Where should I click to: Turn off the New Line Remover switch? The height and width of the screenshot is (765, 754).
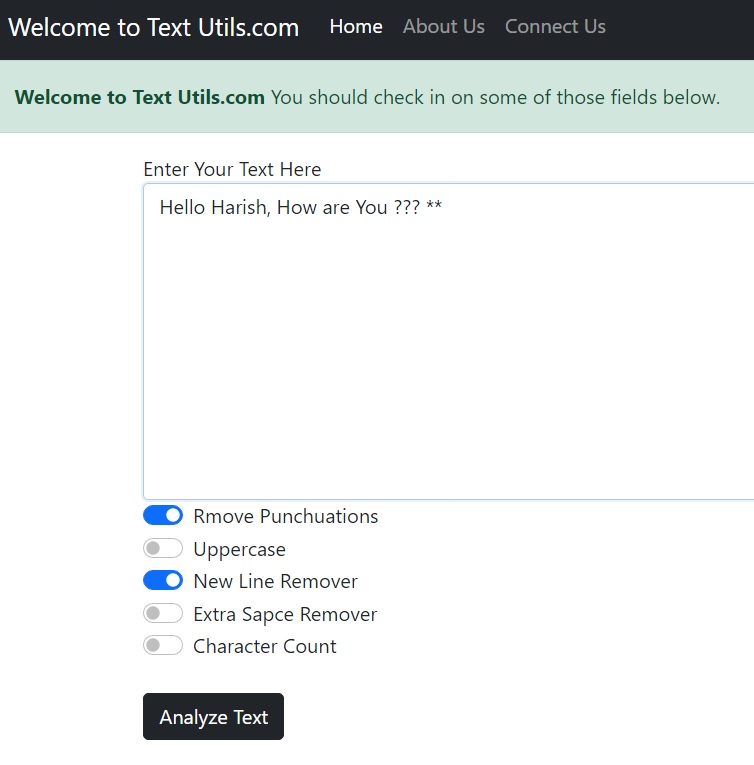163,581
